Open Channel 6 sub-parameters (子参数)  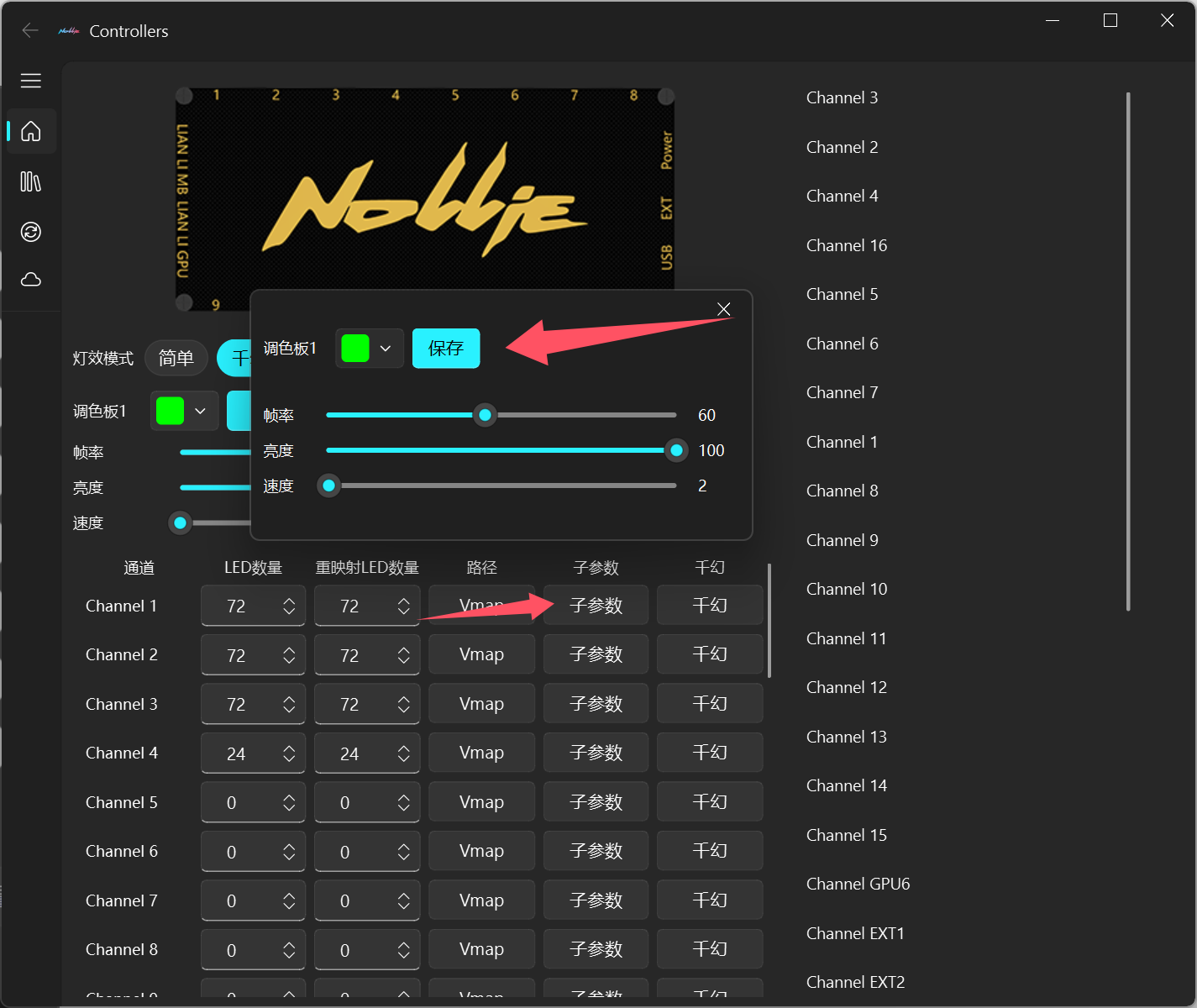click(596, 851)
